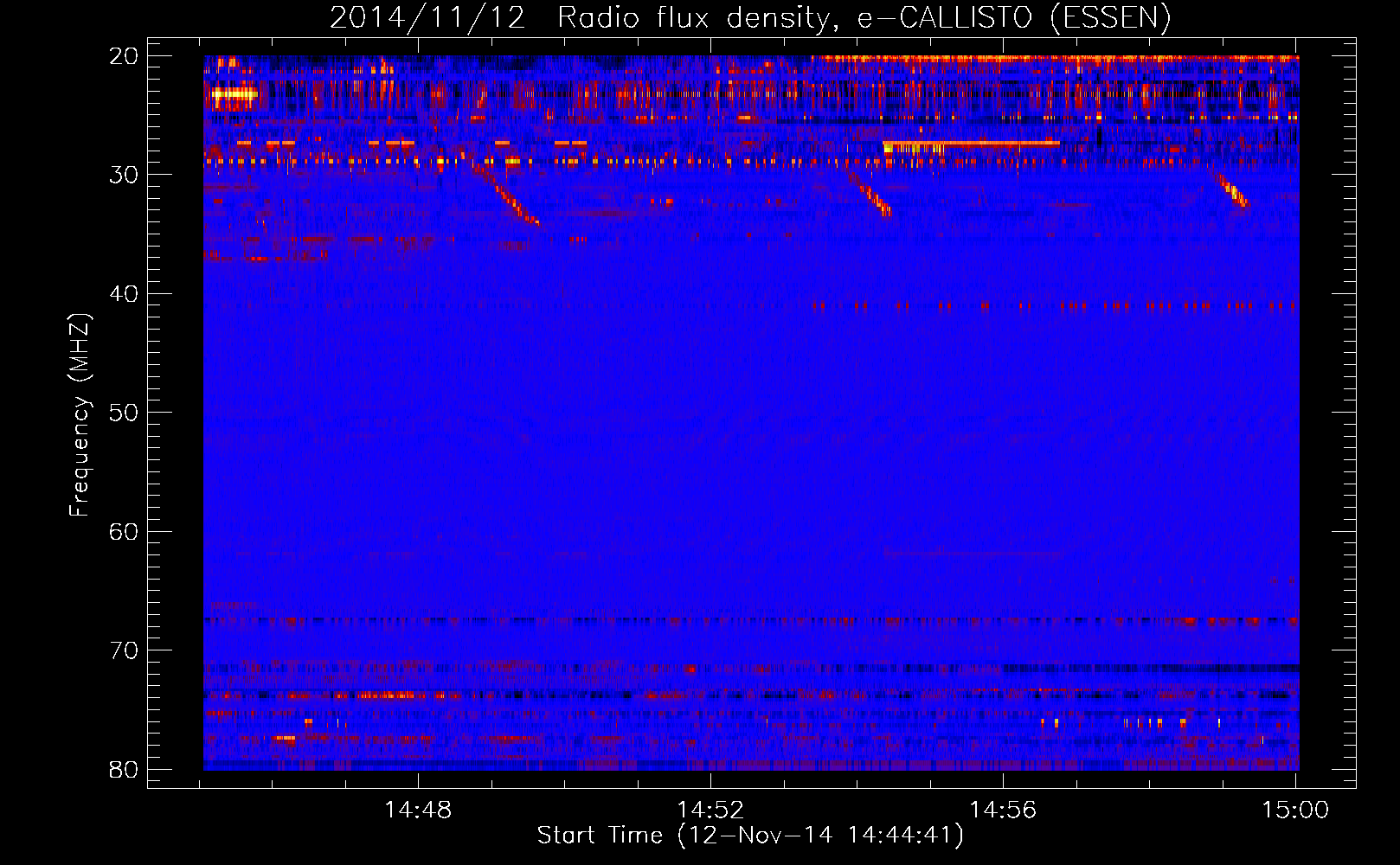Click the bright yellow patch near 23 MHz at plot start
Screen dimensions: 1400x865
234,94
